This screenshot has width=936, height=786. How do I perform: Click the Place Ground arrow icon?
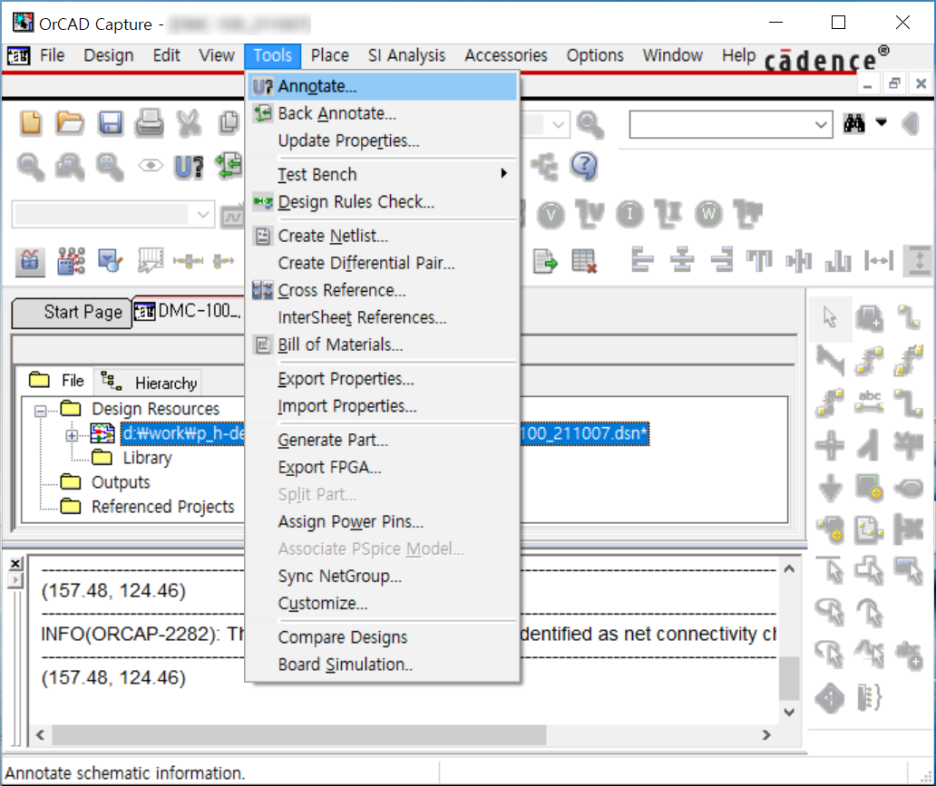pos(830,488)
